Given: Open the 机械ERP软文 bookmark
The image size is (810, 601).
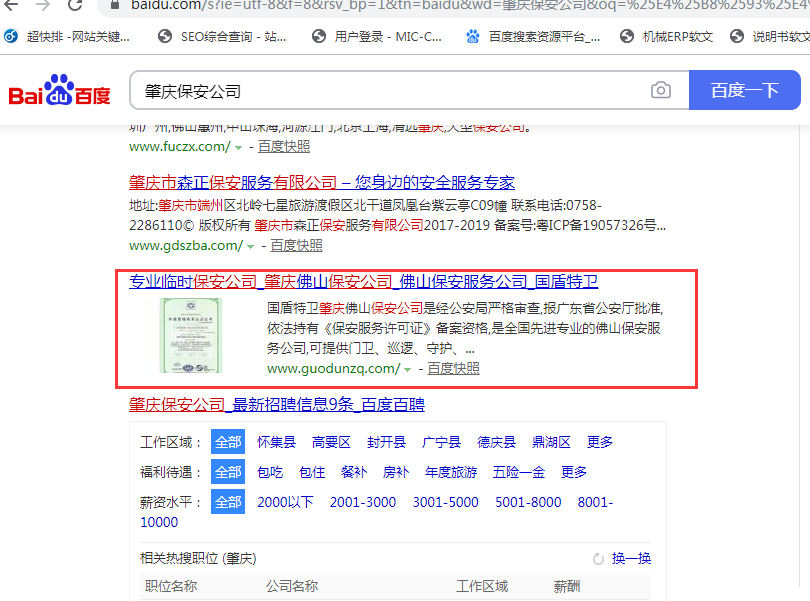Looking at the screenshot, I should tap(667, 37).
